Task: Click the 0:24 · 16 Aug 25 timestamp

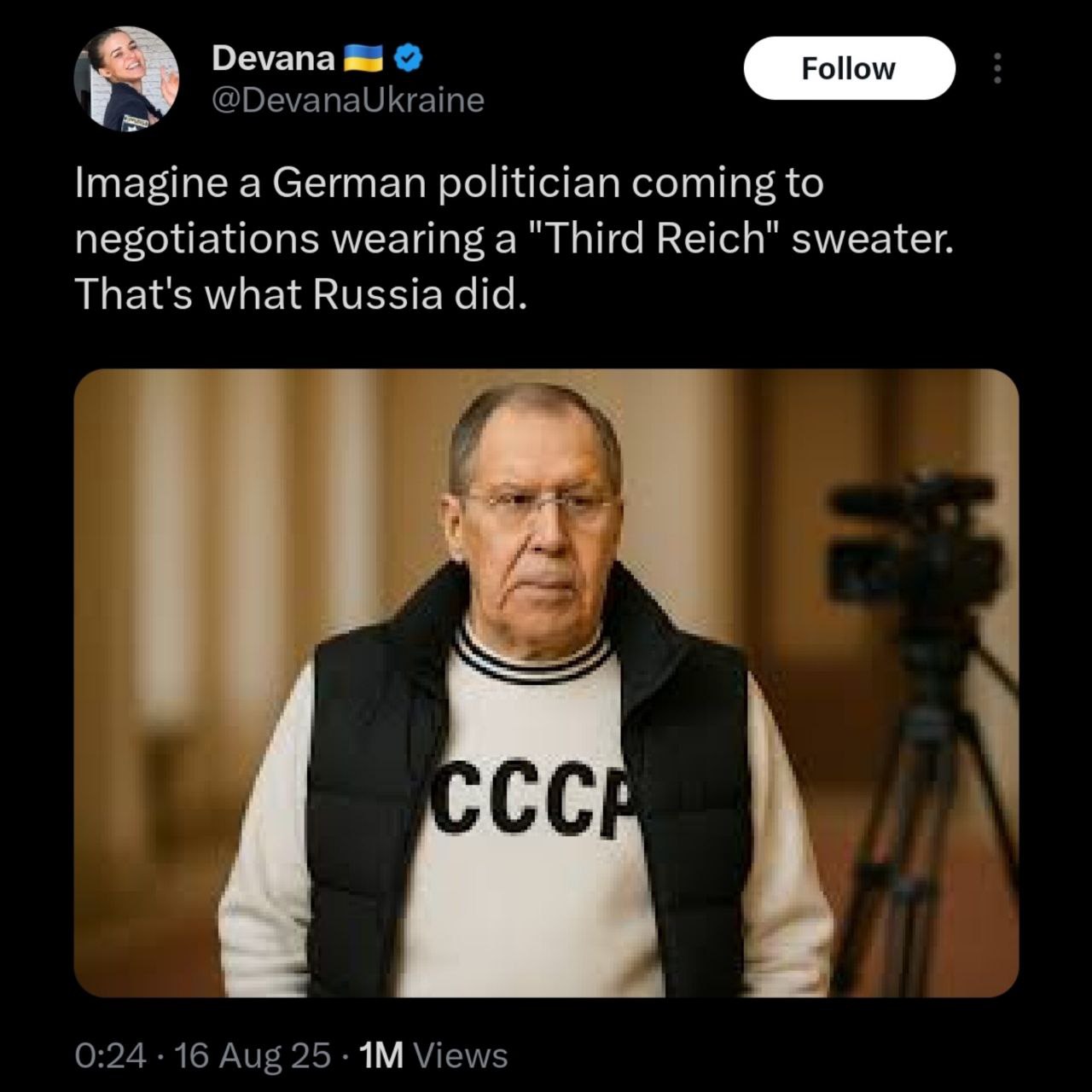Action: 203,1056
